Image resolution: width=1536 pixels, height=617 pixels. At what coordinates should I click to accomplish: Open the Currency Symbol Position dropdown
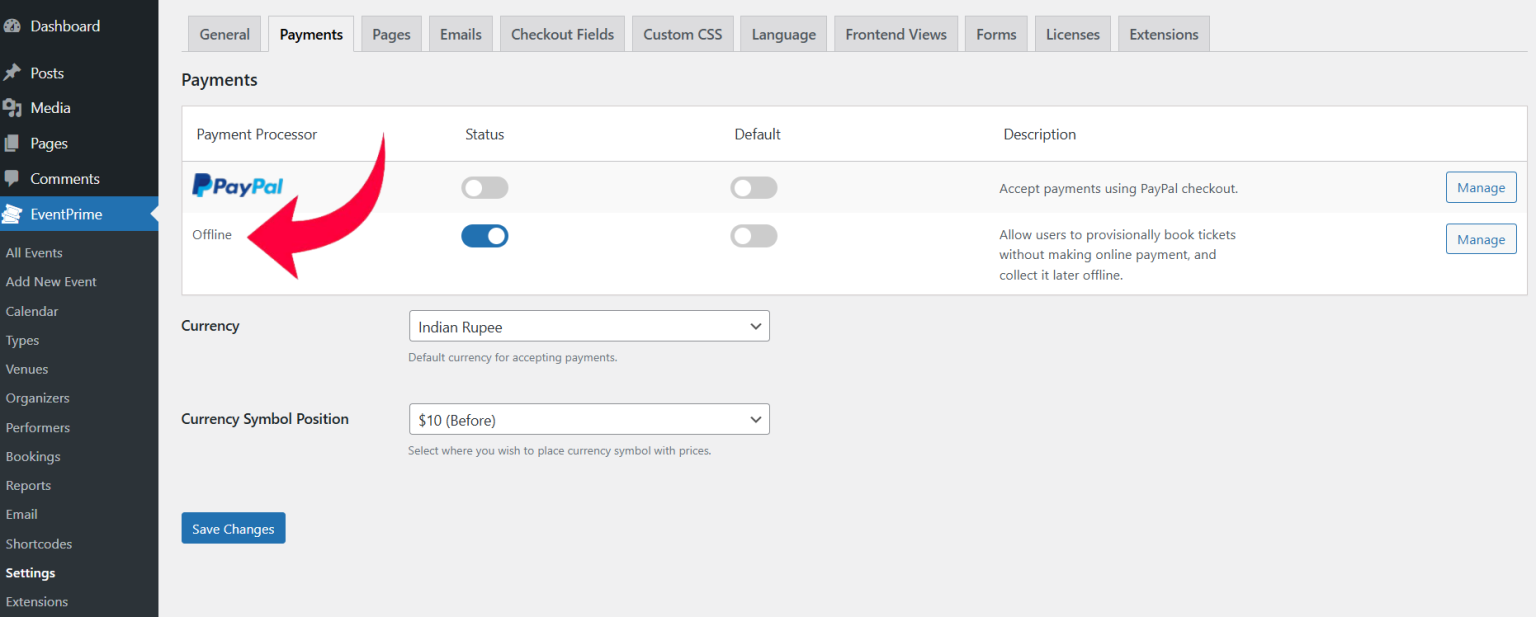coord(589,419)
